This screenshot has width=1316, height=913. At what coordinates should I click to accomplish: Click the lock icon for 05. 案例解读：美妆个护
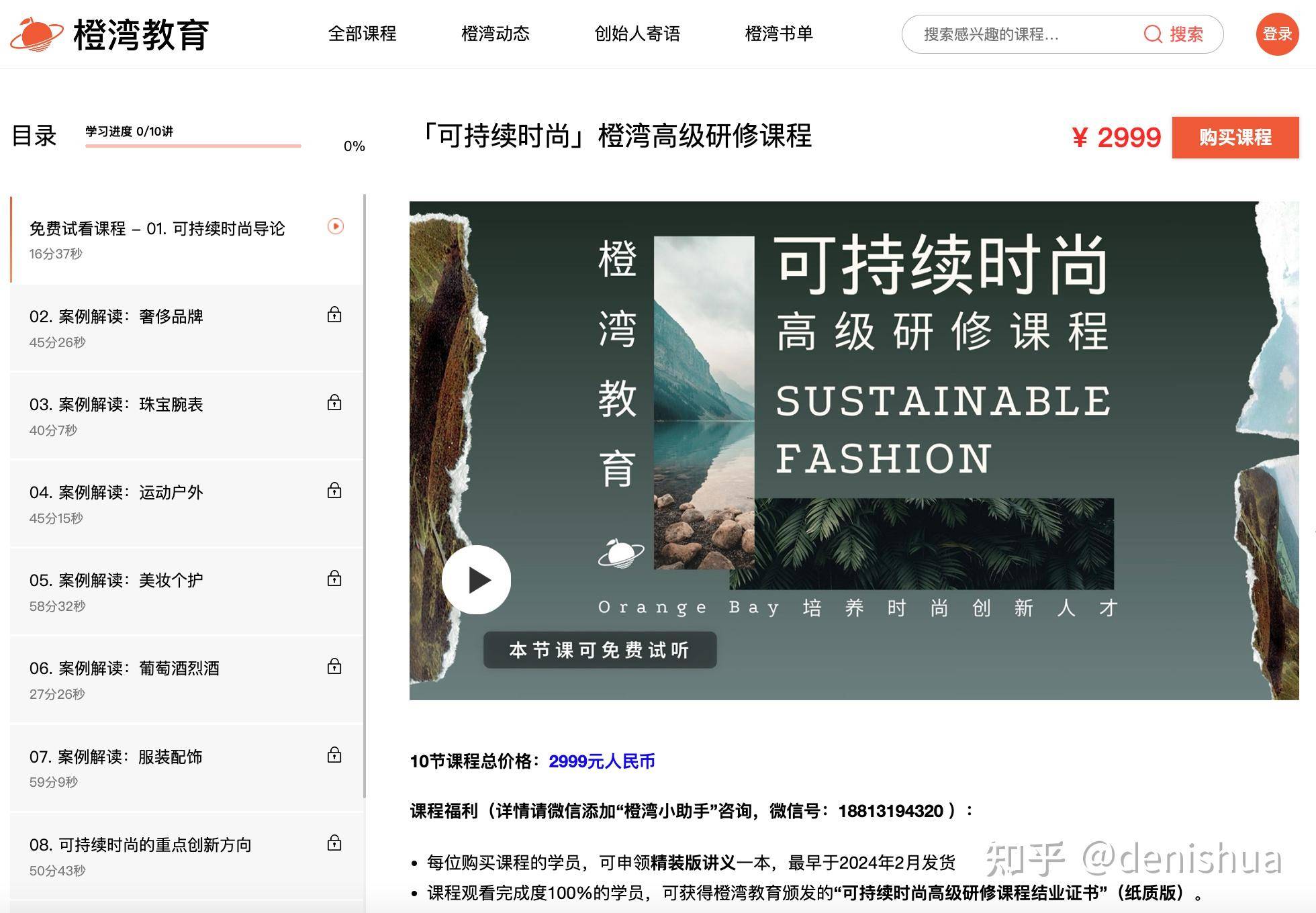334,578
